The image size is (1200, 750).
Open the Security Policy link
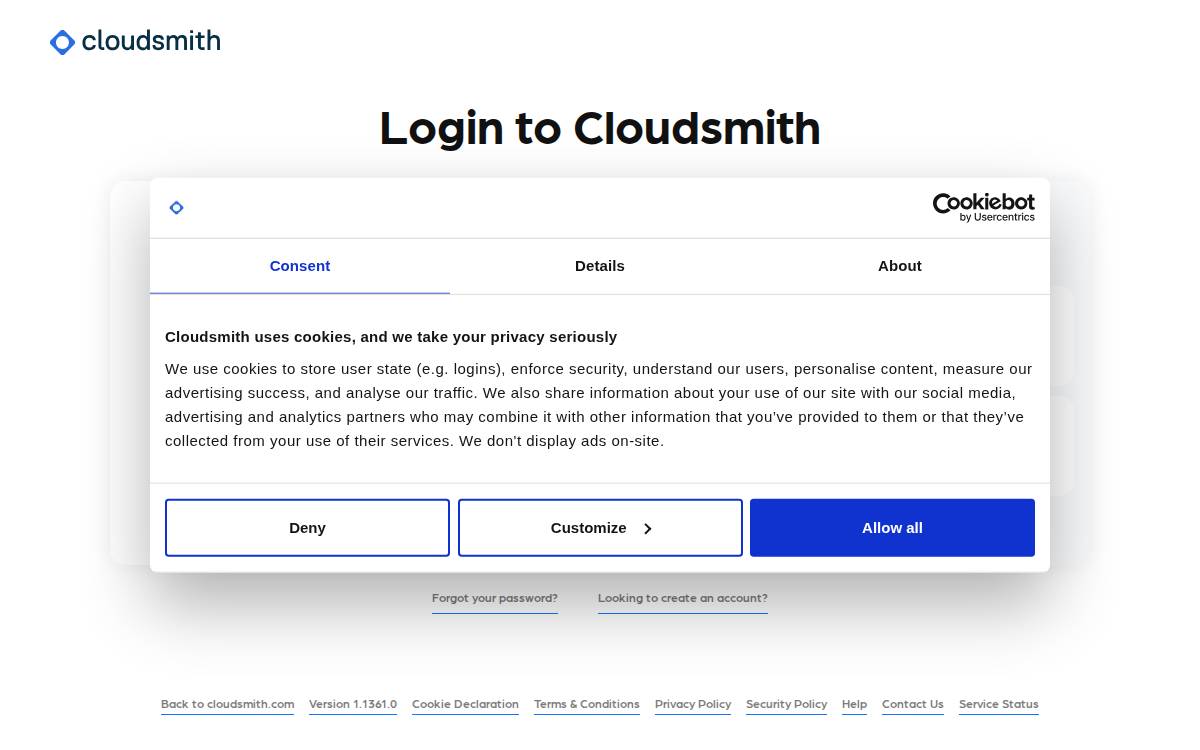787,704
